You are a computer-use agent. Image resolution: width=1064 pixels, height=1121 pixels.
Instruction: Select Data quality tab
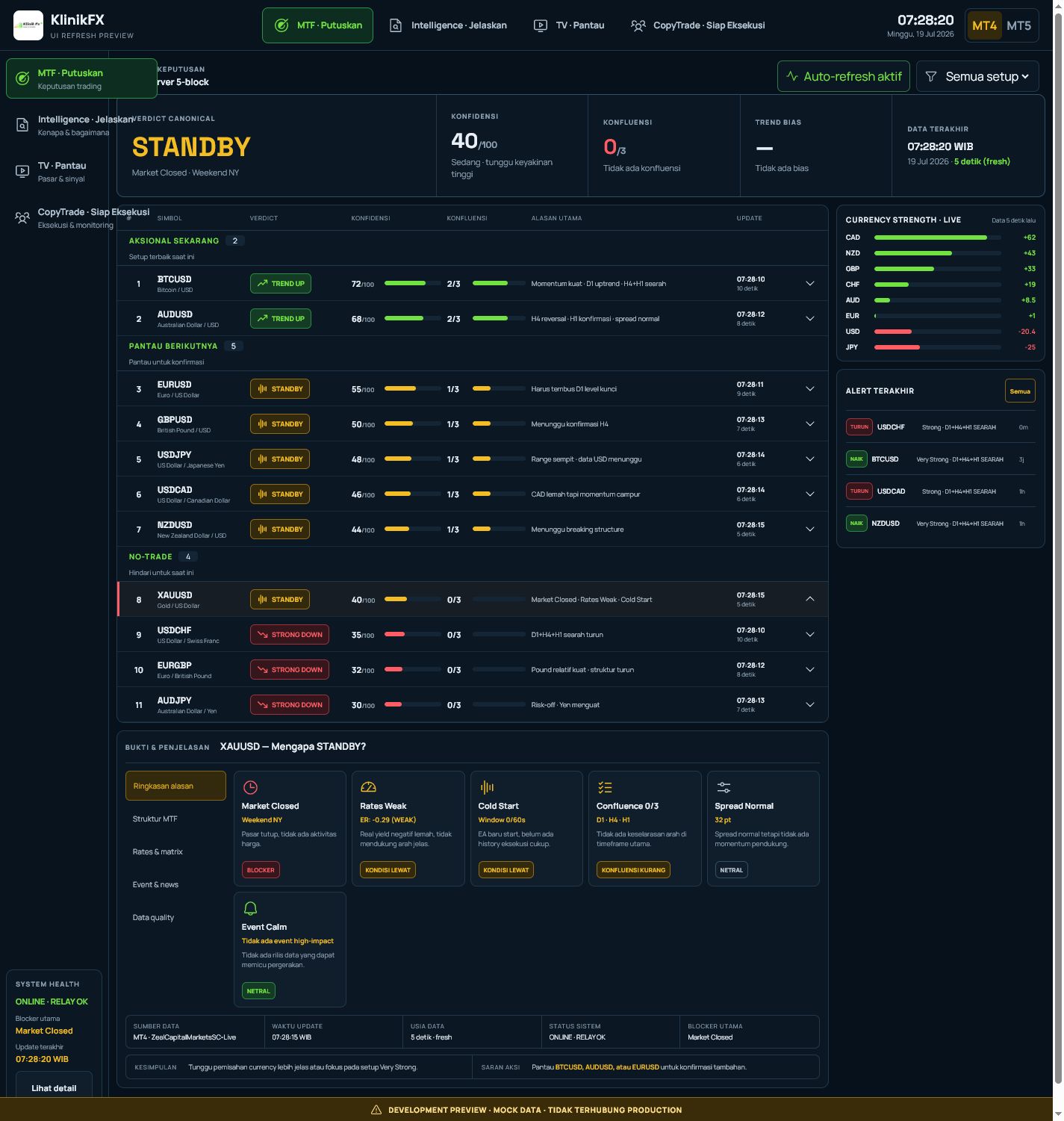click(175, 917)
